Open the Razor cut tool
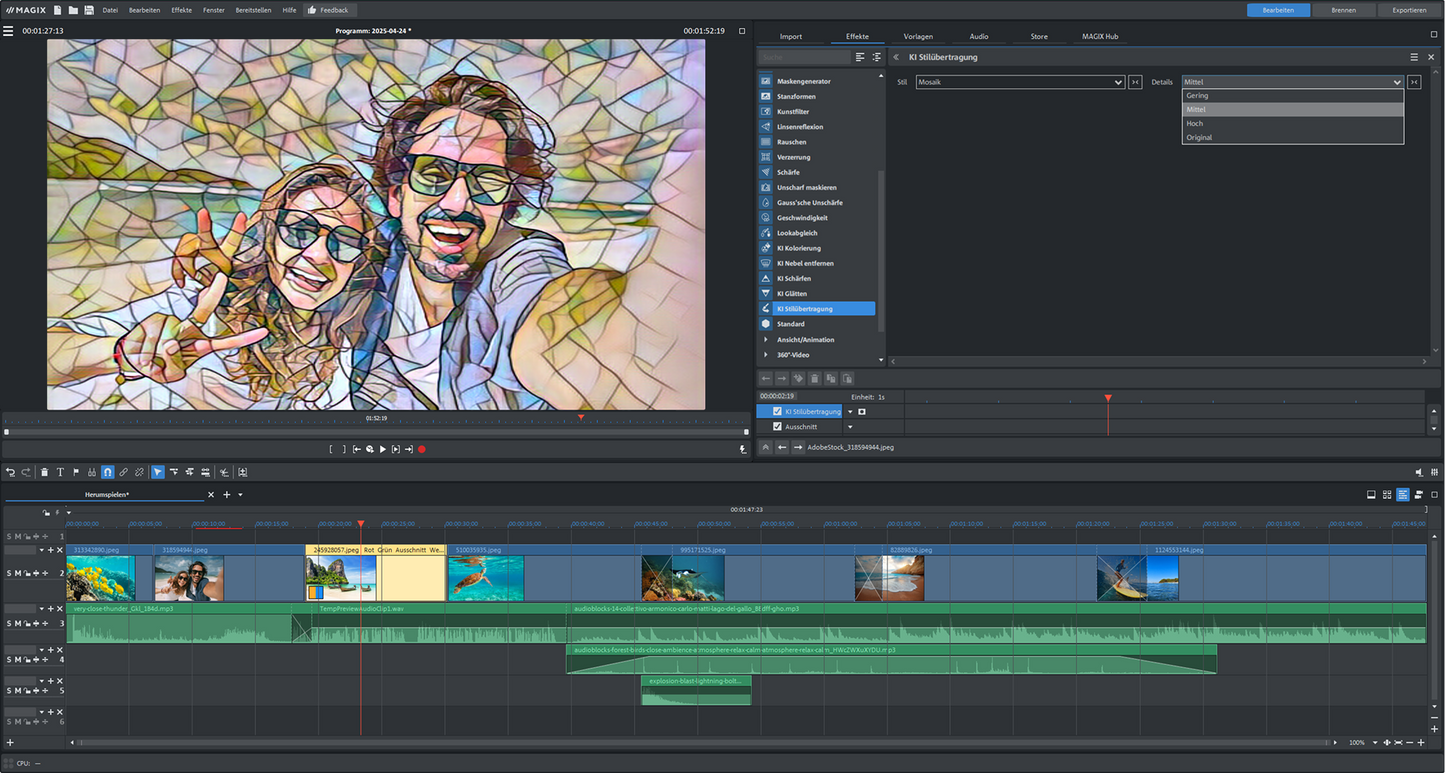The height and width of the screenshot is (773, 1445). pos(223,472)
